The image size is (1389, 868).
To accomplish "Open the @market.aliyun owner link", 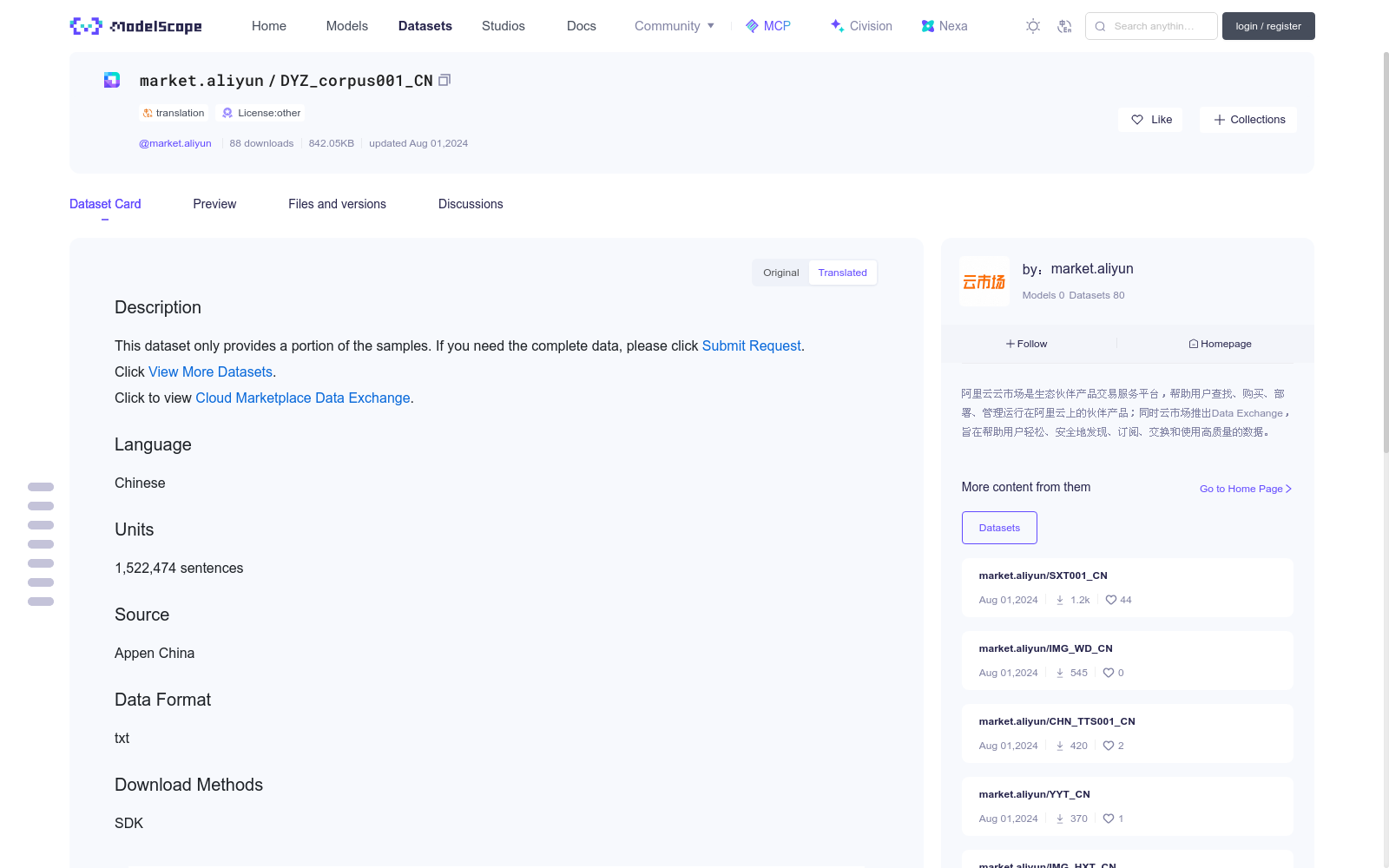I will tap(175, 143).
